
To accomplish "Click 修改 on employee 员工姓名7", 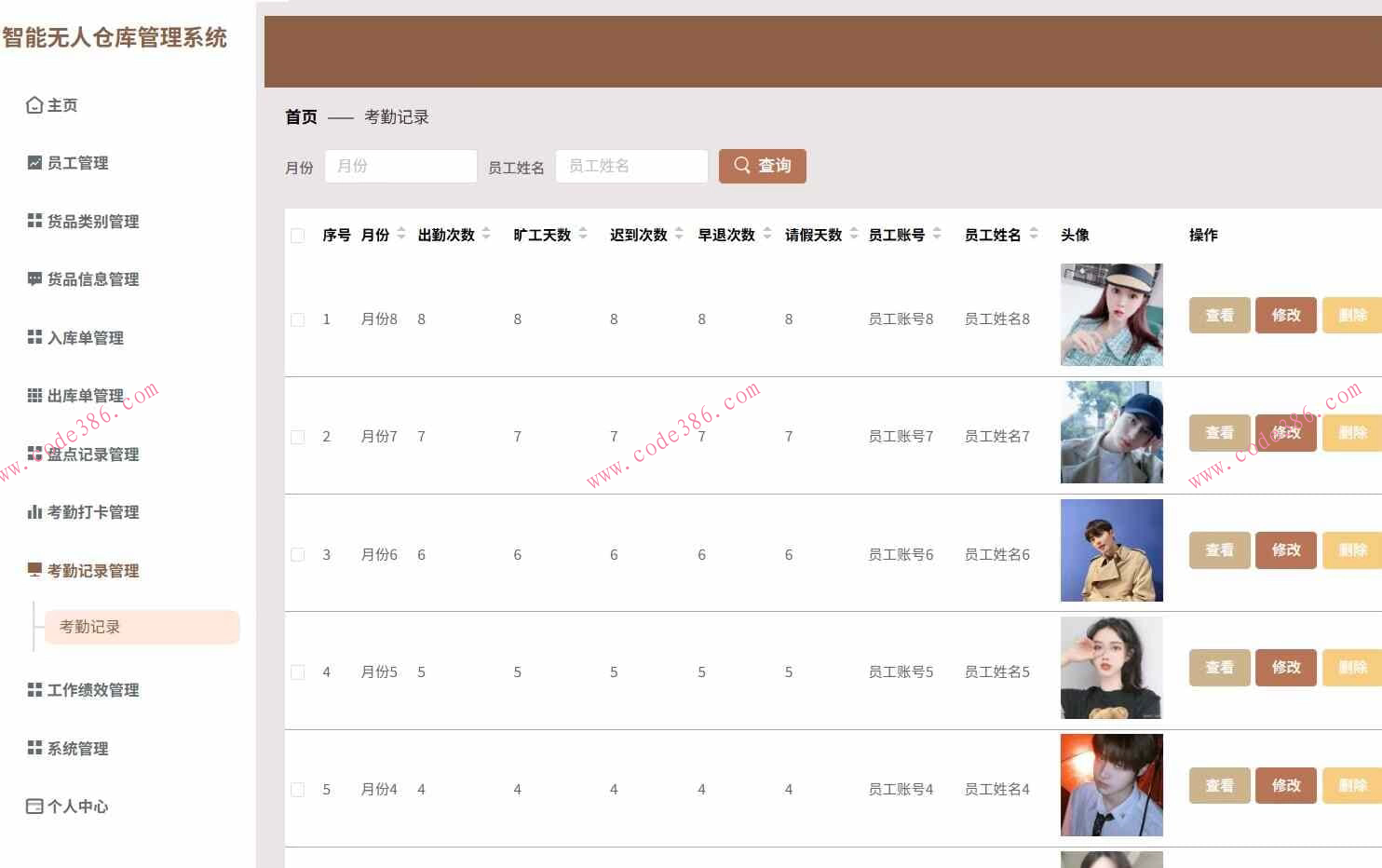I will (1285, 431).
